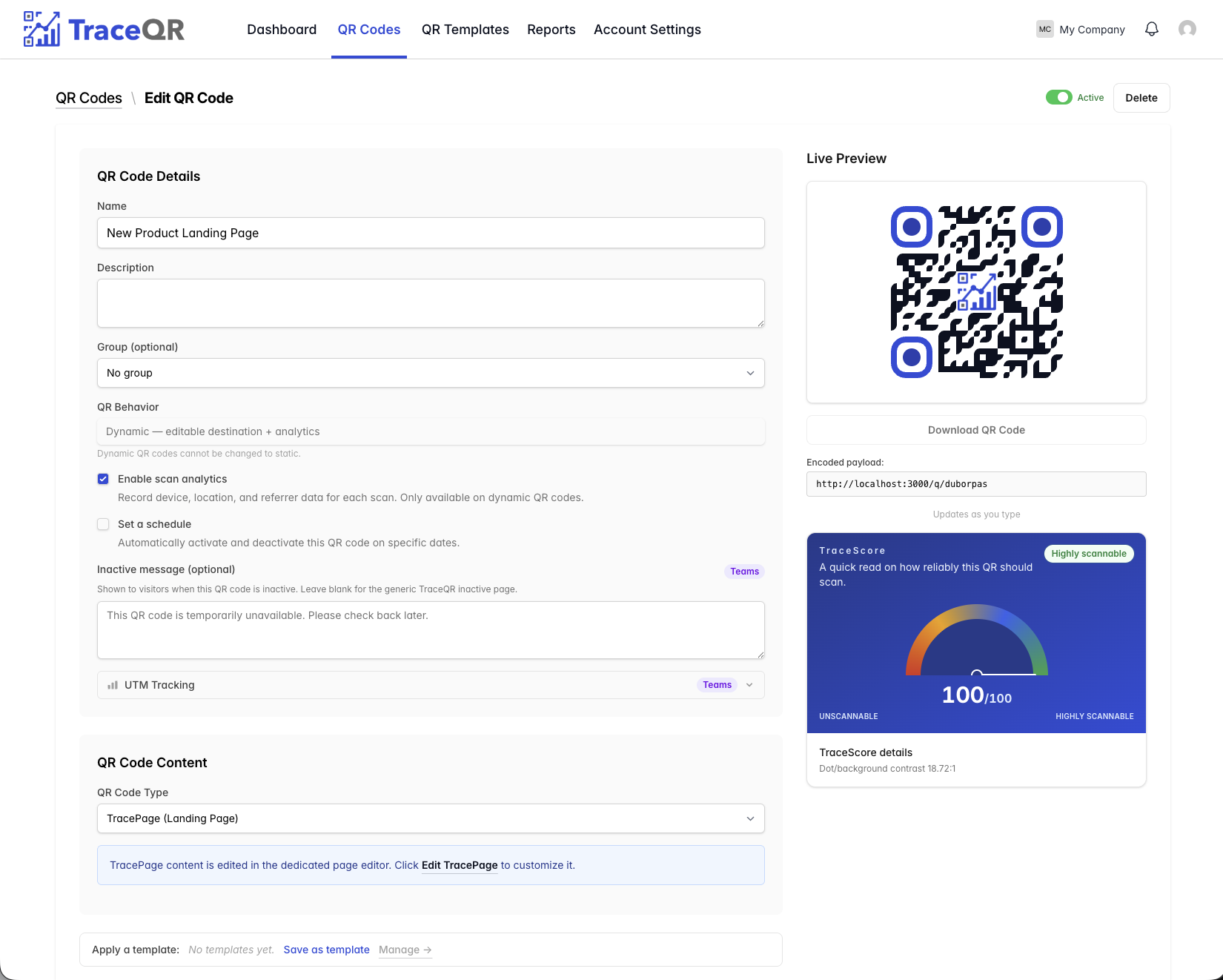This screenshot has height=980, width=1223.
Task: Focus the Description text area
Action: [x=431, y=303]
